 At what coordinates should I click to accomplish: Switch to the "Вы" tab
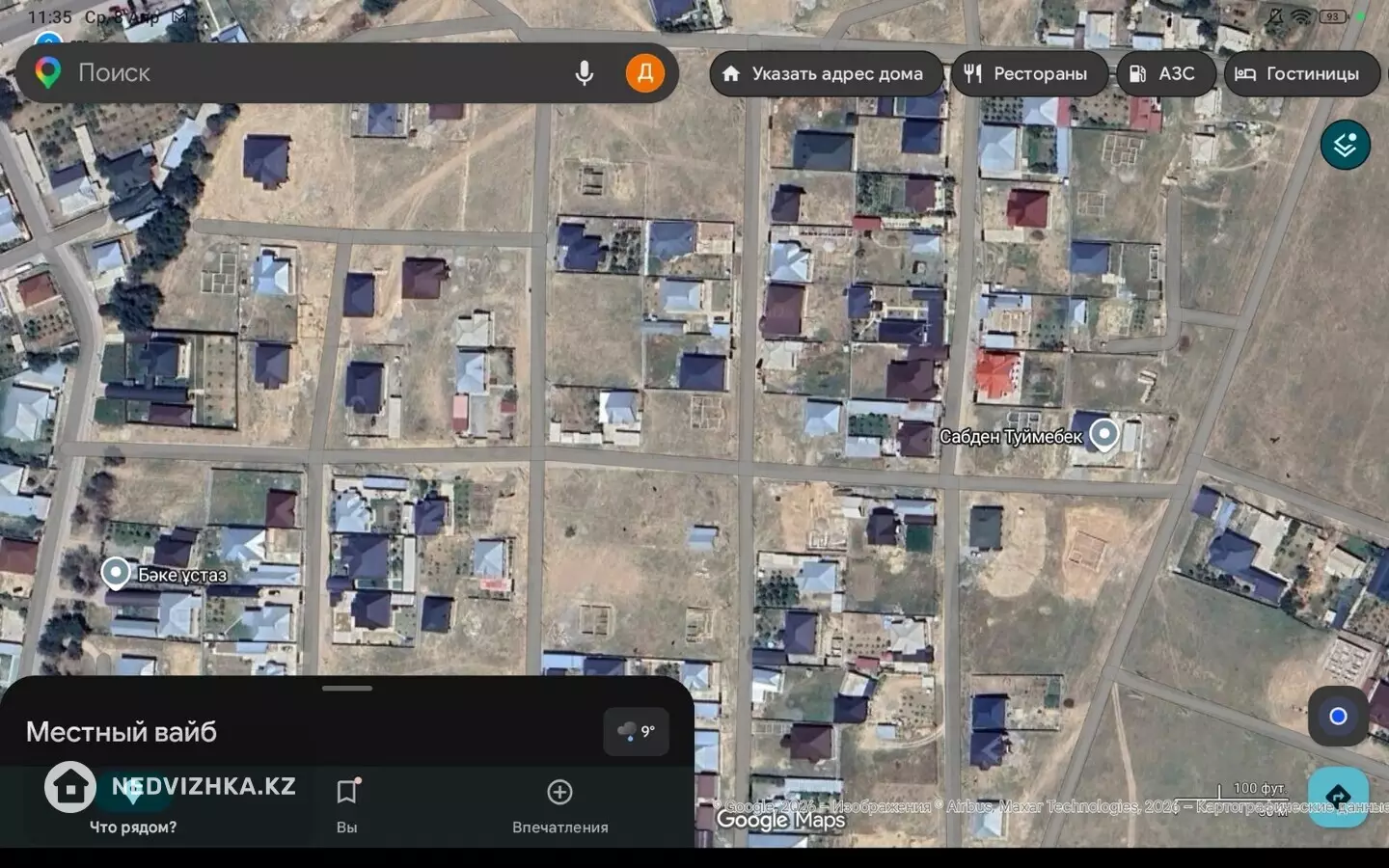[x=347, y=806]
